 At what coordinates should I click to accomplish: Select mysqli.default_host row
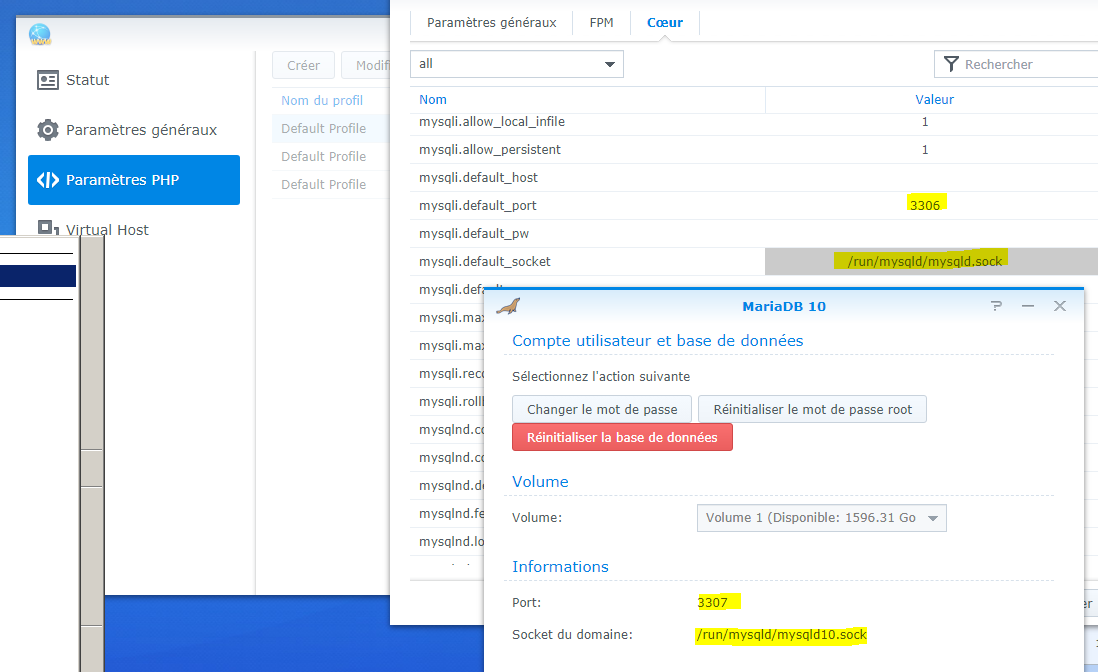(753, 178)
